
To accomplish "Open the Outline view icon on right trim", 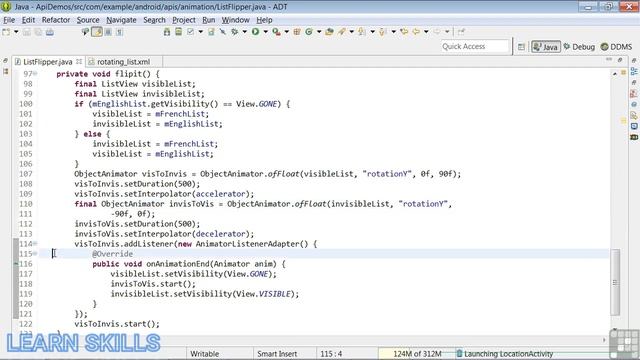I will 634,71.
